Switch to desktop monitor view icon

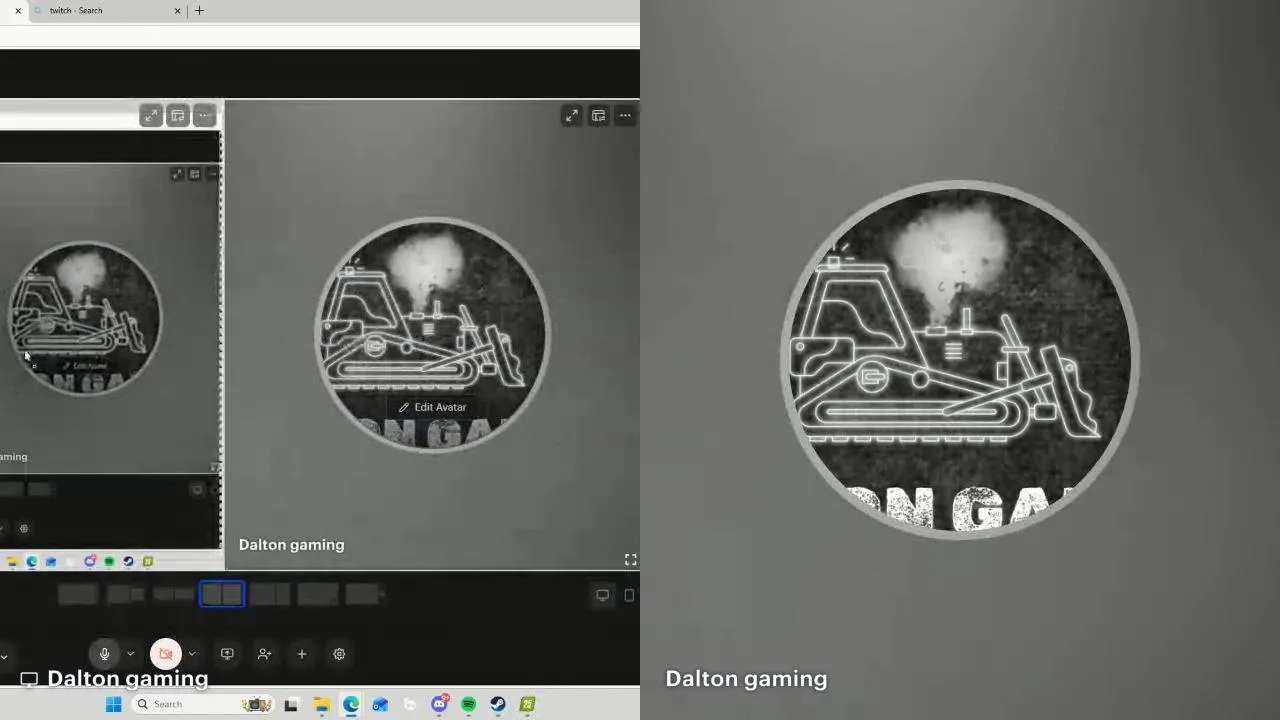point(602,595)
